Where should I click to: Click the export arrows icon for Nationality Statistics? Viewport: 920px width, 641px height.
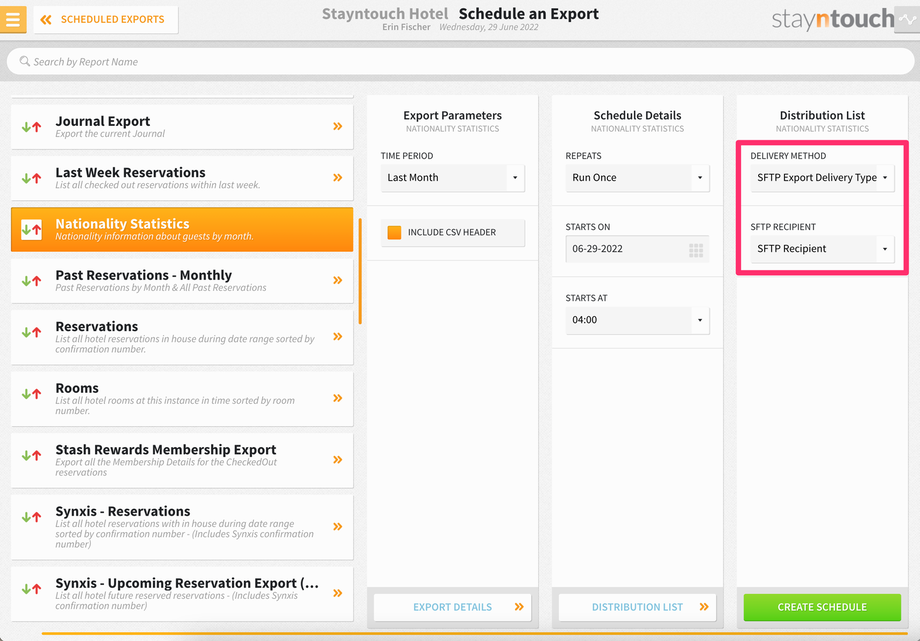click(x=32, y=230)
